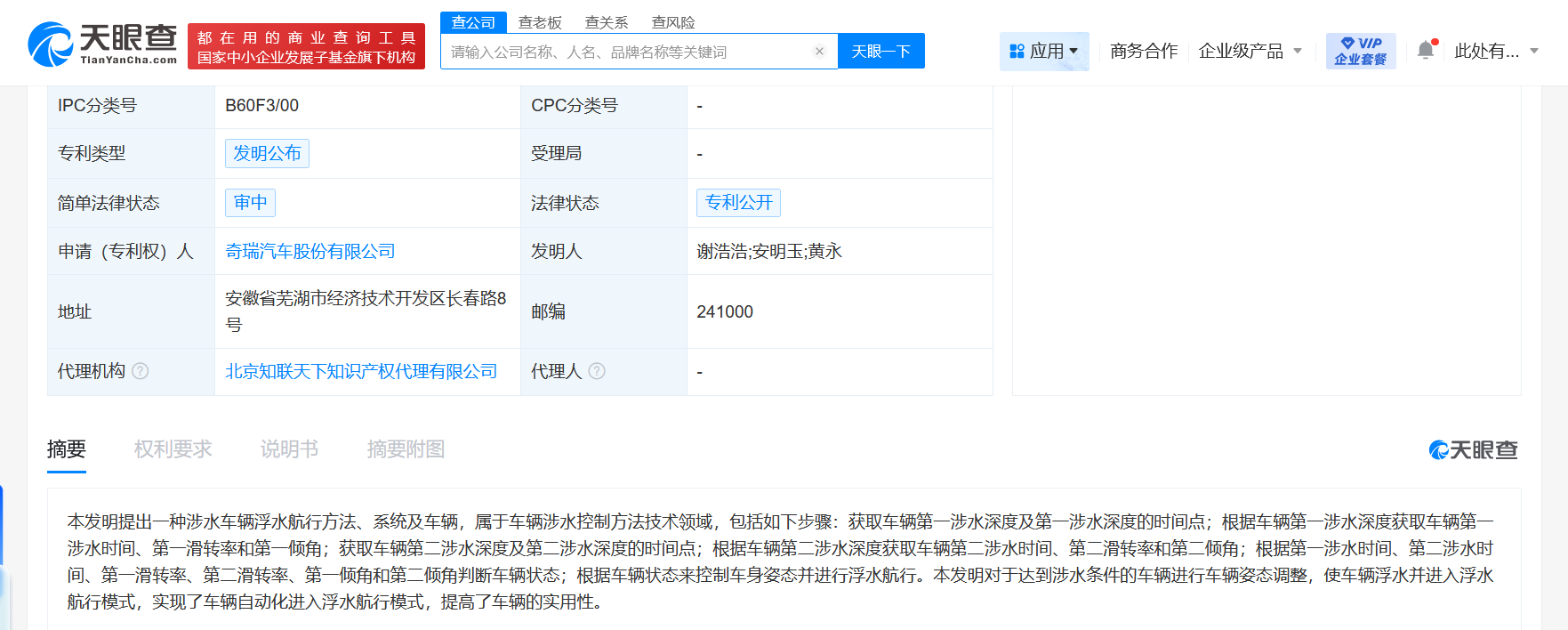Click the 审中 legal status tag
The height and width of the screenshot is (630, 1568).
coord(250,203)
